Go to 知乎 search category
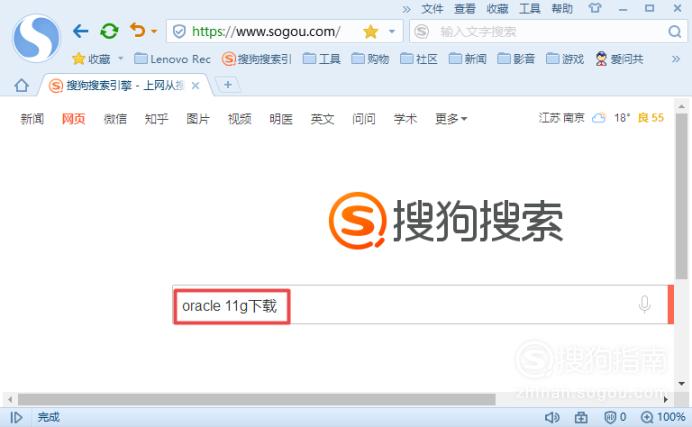Screen dimensions: 692x427 156,119
